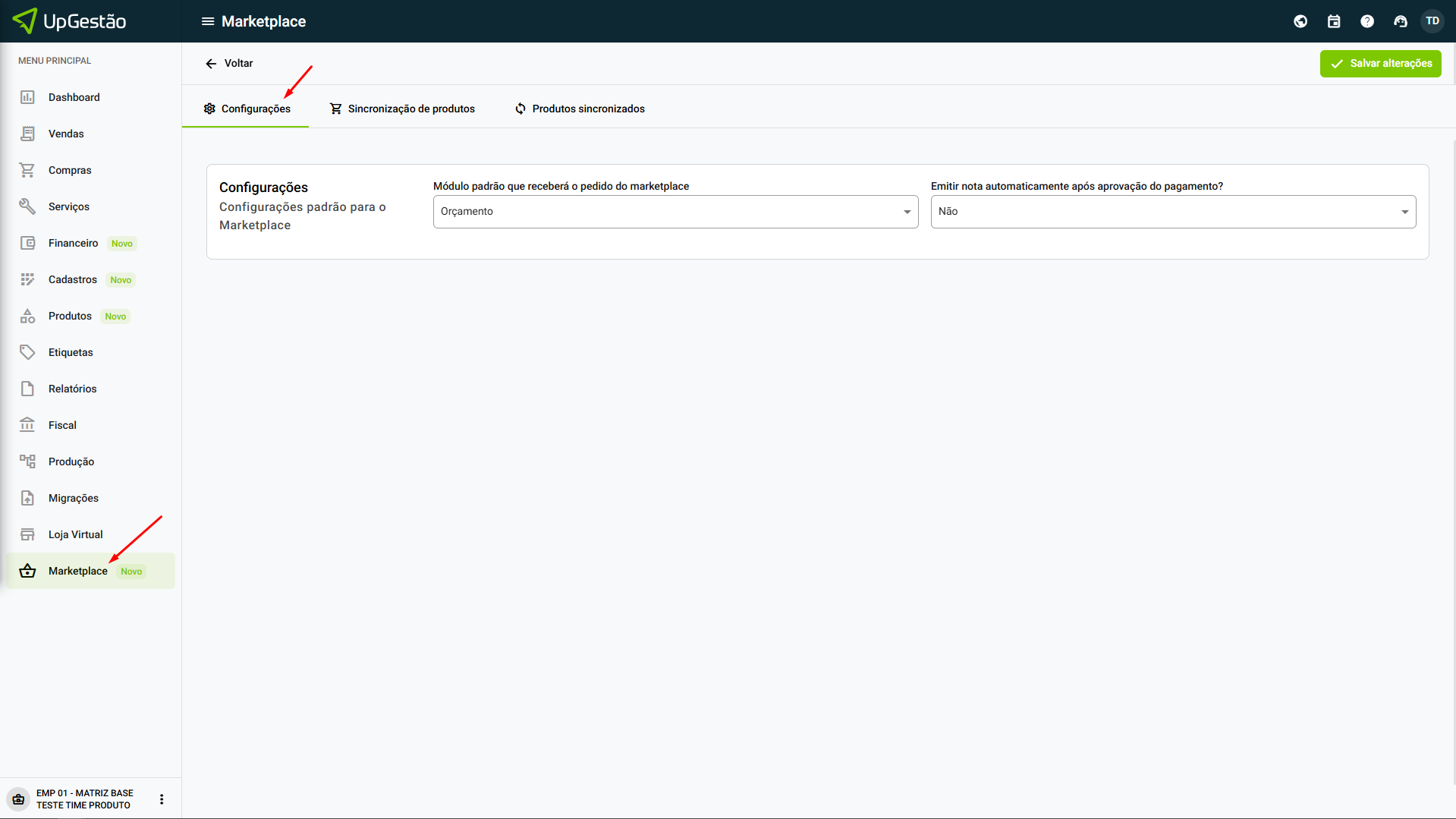This screenshot has height=819, width=1456.
Task: Click the globe icon in top bar
Action: 1300,21
